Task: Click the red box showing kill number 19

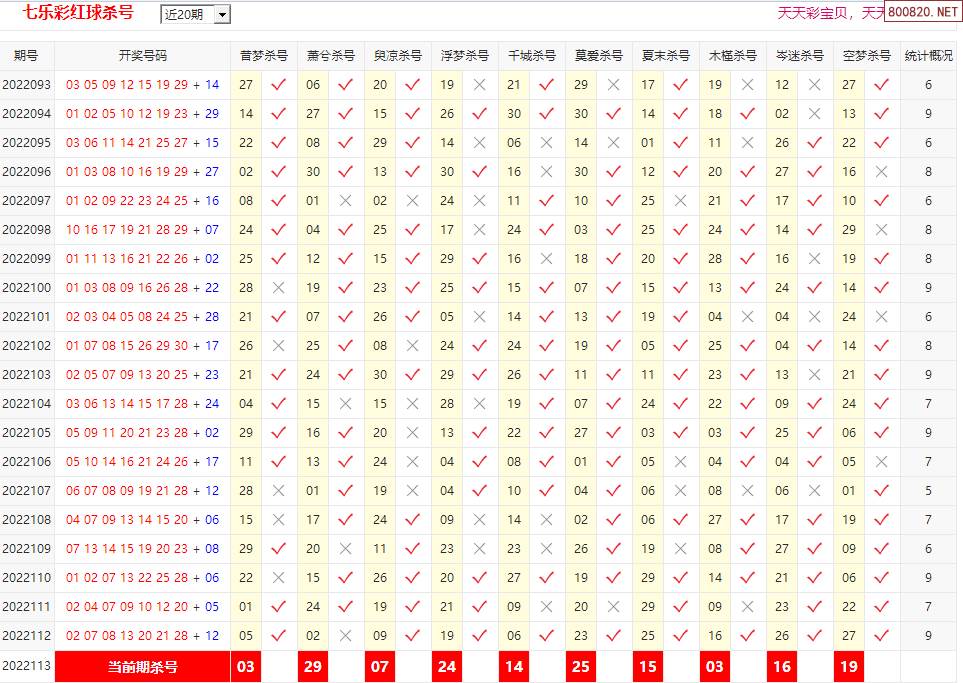Action: point(849,666)
